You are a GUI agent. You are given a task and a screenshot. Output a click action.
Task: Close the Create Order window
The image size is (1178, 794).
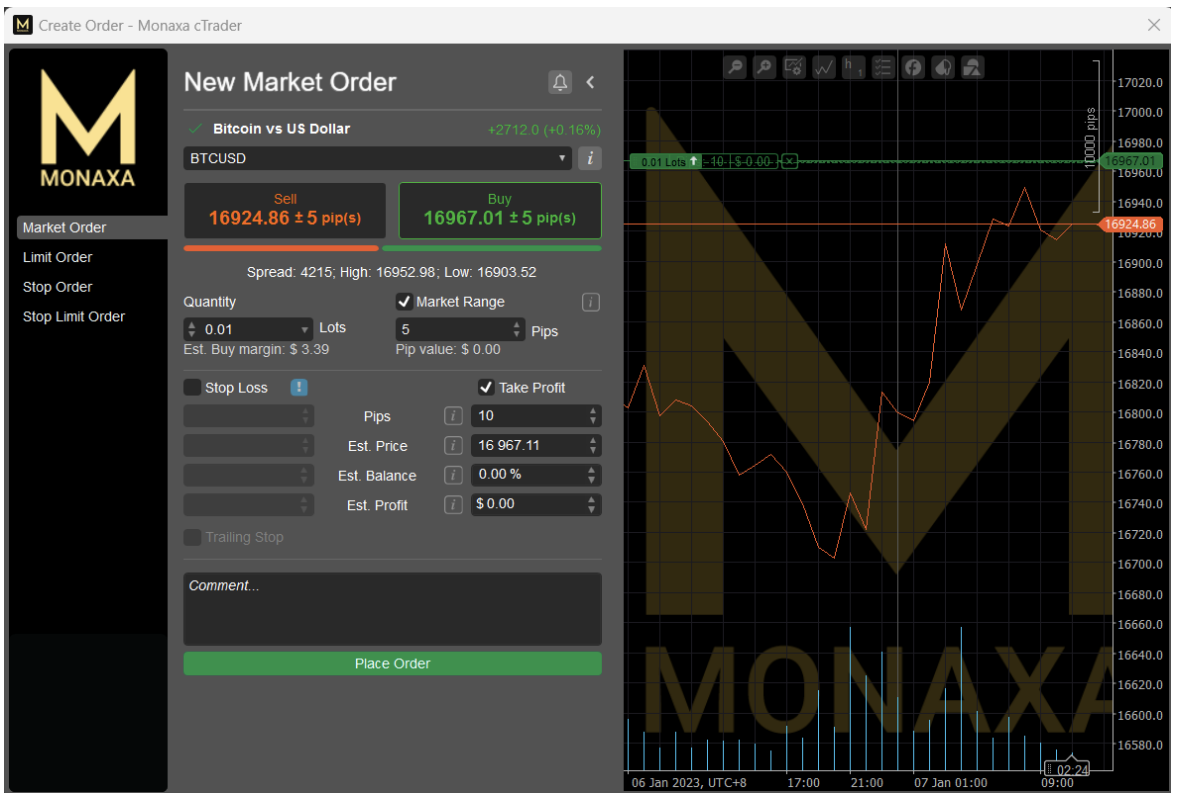[1154, 26]
